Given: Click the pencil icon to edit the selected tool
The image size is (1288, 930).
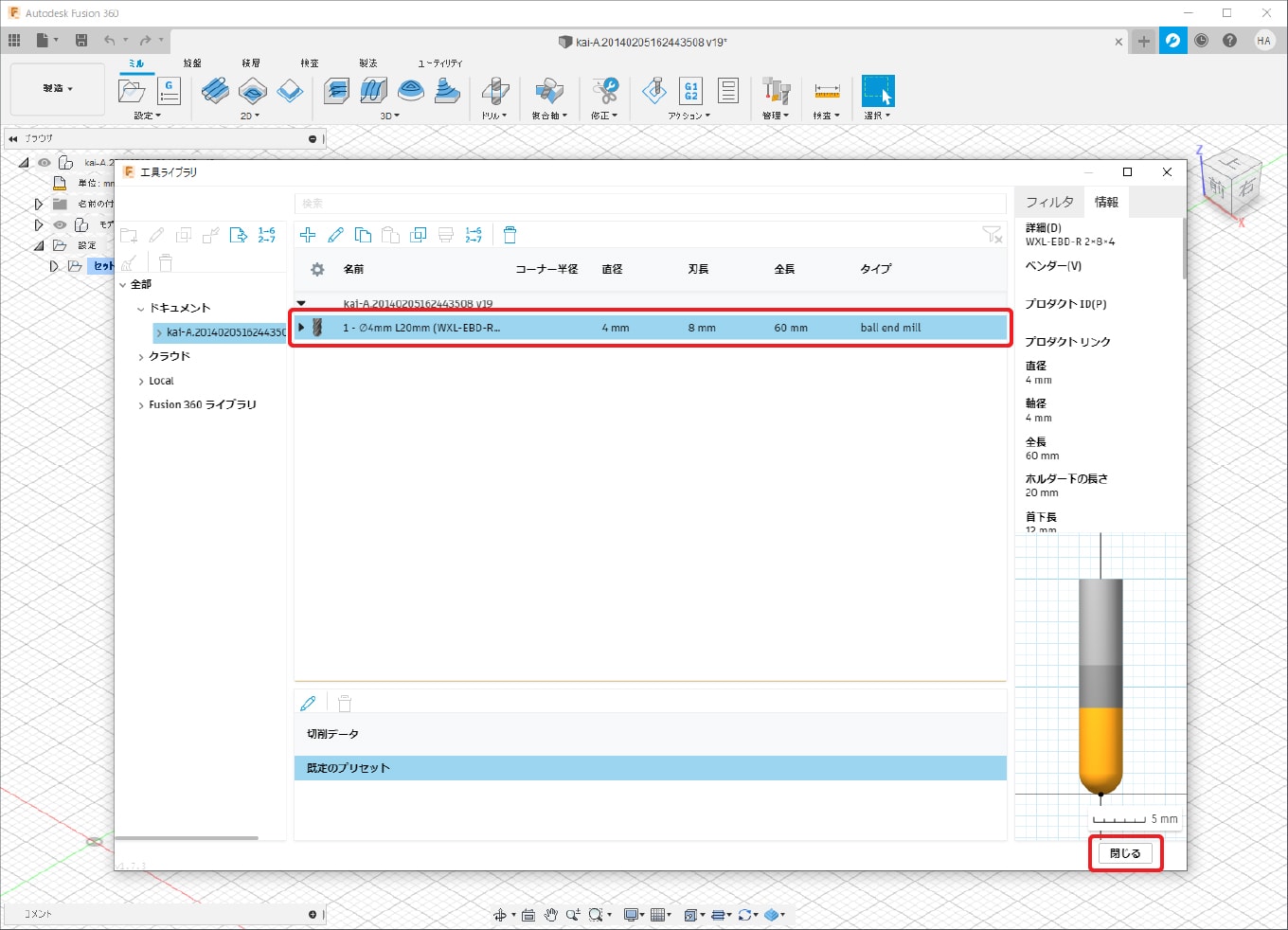Looking at the screenshot, I should click(335, 235).
